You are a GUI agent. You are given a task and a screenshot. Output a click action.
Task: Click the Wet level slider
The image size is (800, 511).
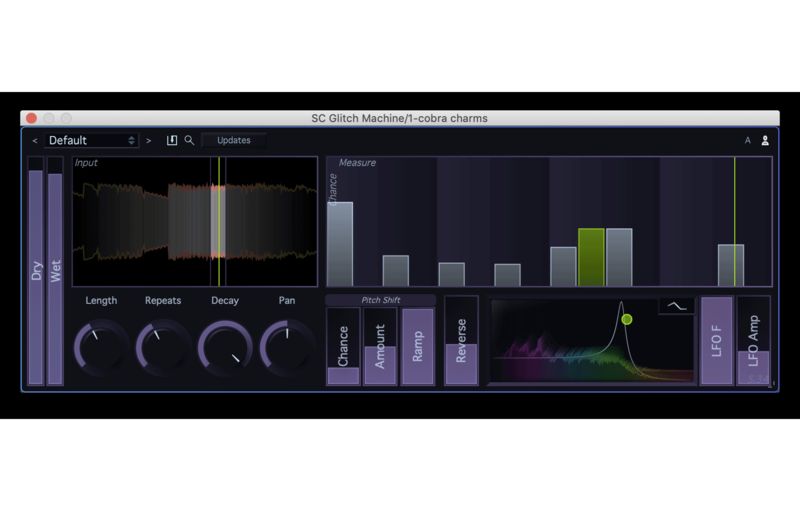(x=55, y=270)
